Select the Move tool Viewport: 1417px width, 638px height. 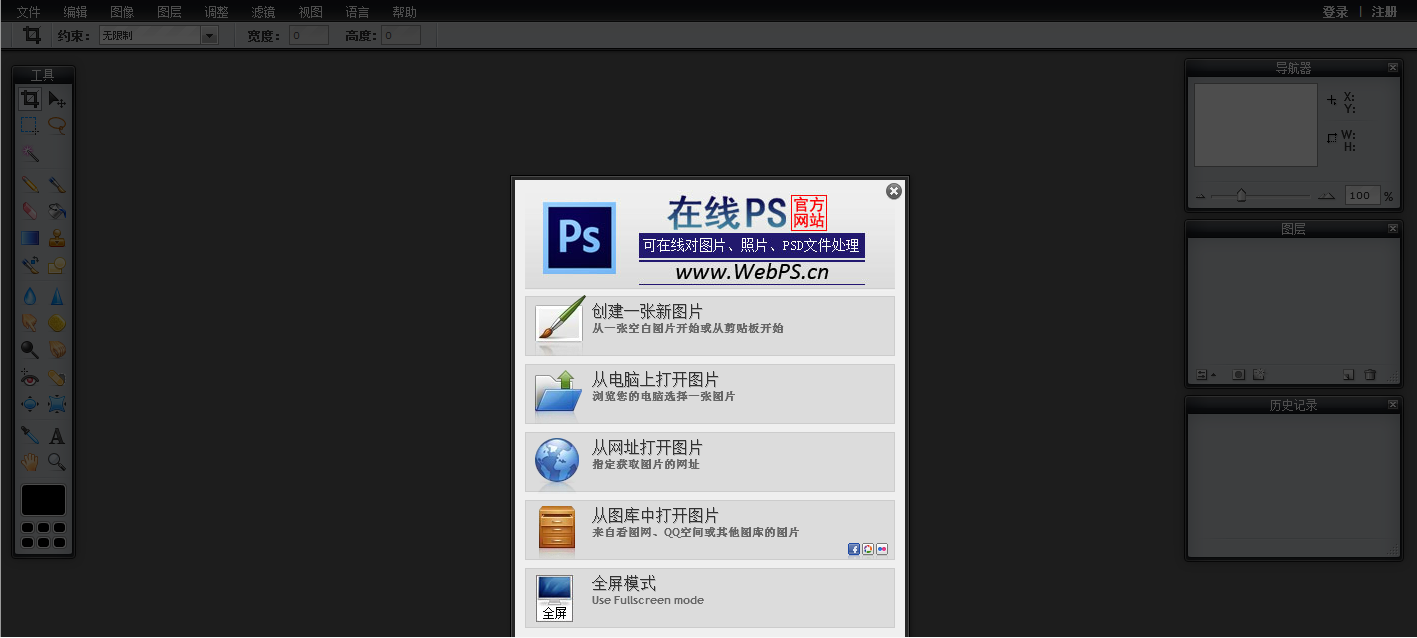57,99
